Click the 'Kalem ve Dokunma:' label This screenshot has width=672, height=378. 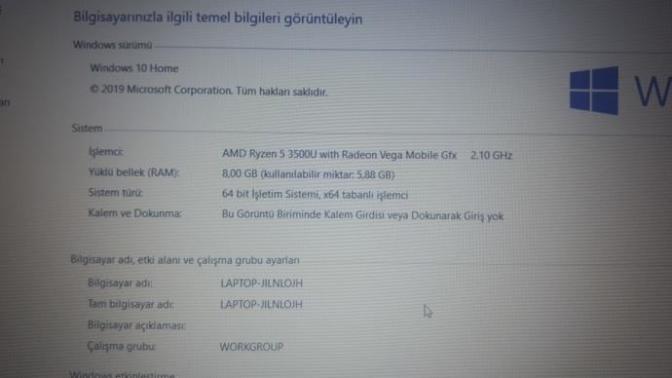point(135,213)
